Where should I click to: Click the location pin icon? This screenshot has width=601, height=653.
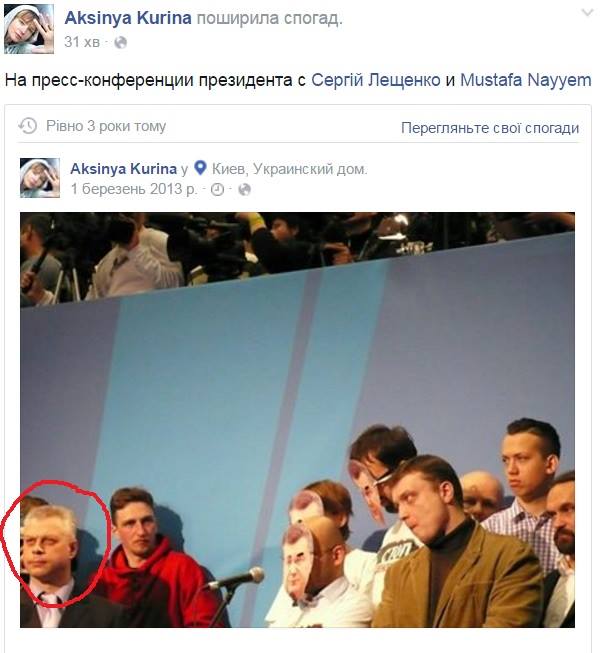click(200, 168)
